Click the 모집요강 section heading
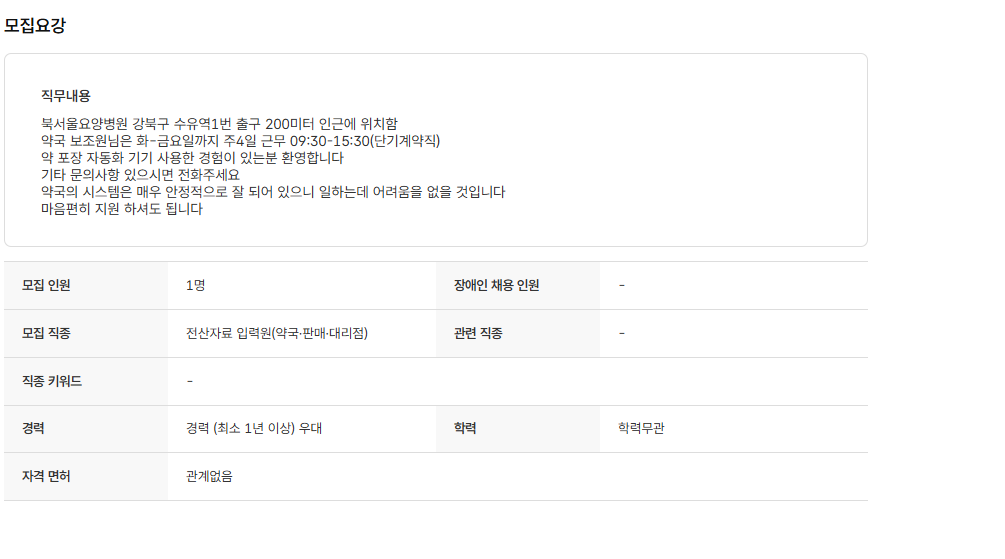The width and height of the screenshot is (1005, 559). (35, 26)
